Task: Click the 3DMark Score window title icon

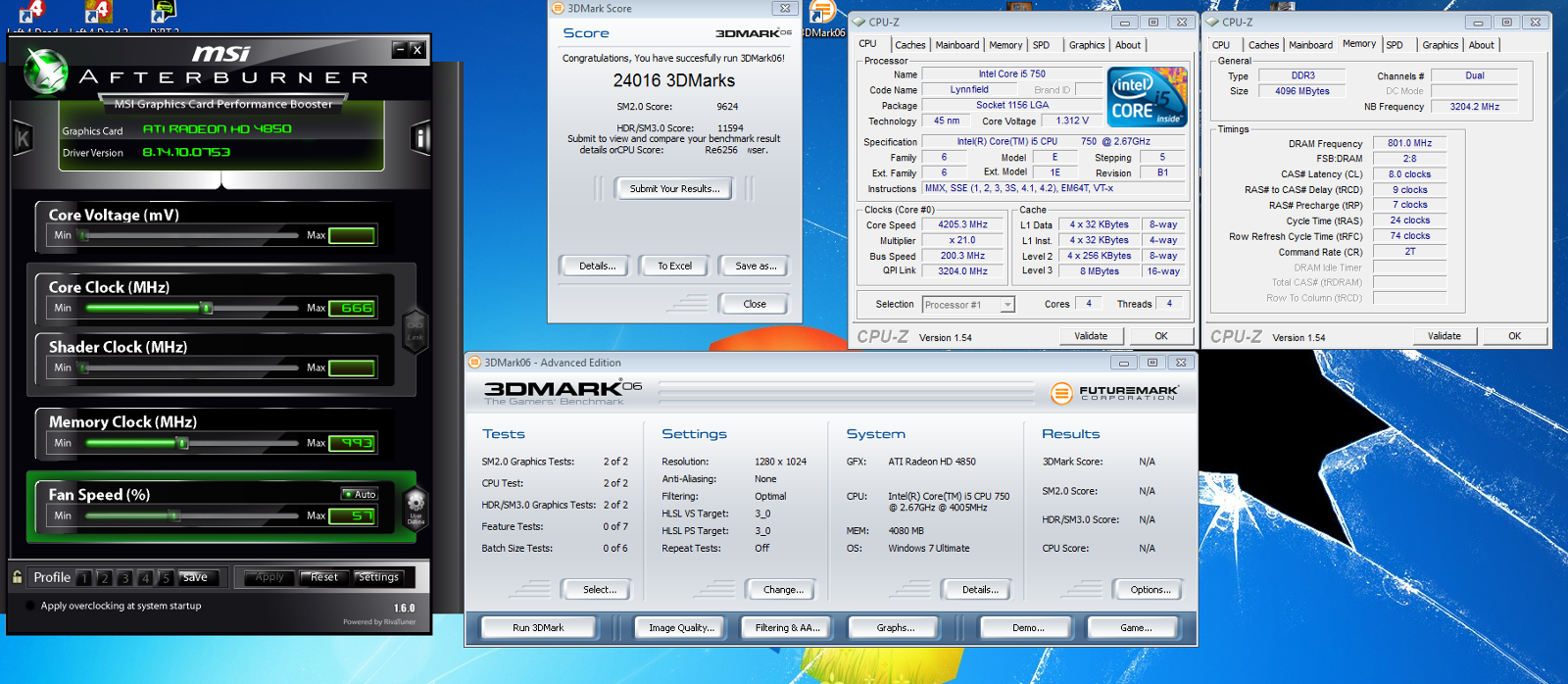Action: tap(558, 8)
